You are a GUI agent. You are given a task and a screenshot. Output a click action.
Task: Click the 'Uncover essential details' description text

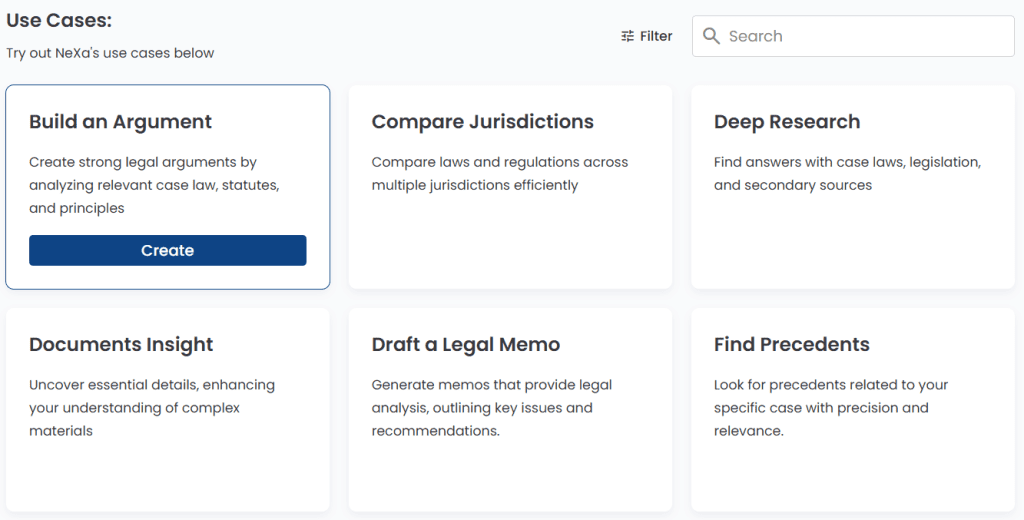pos(152,408)
